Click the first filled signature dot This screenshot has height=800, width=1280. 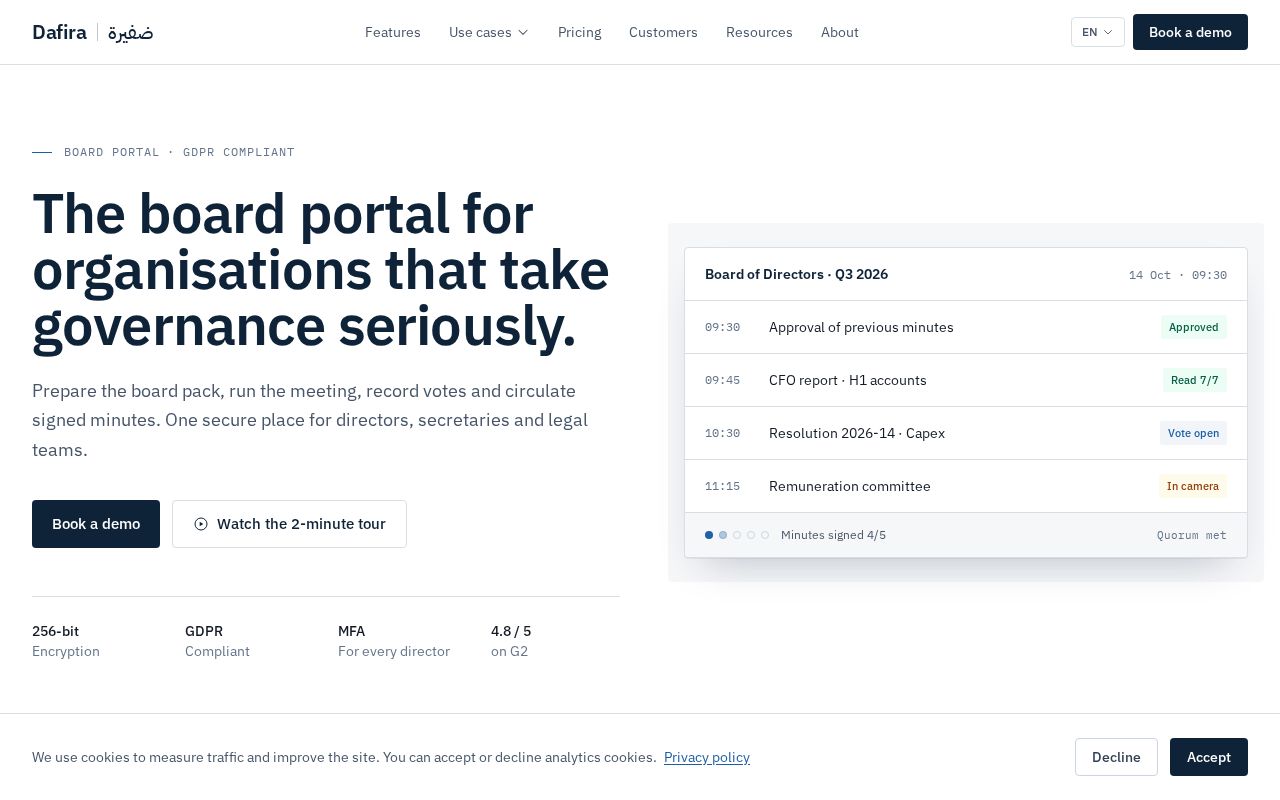(x=709, y=535)
